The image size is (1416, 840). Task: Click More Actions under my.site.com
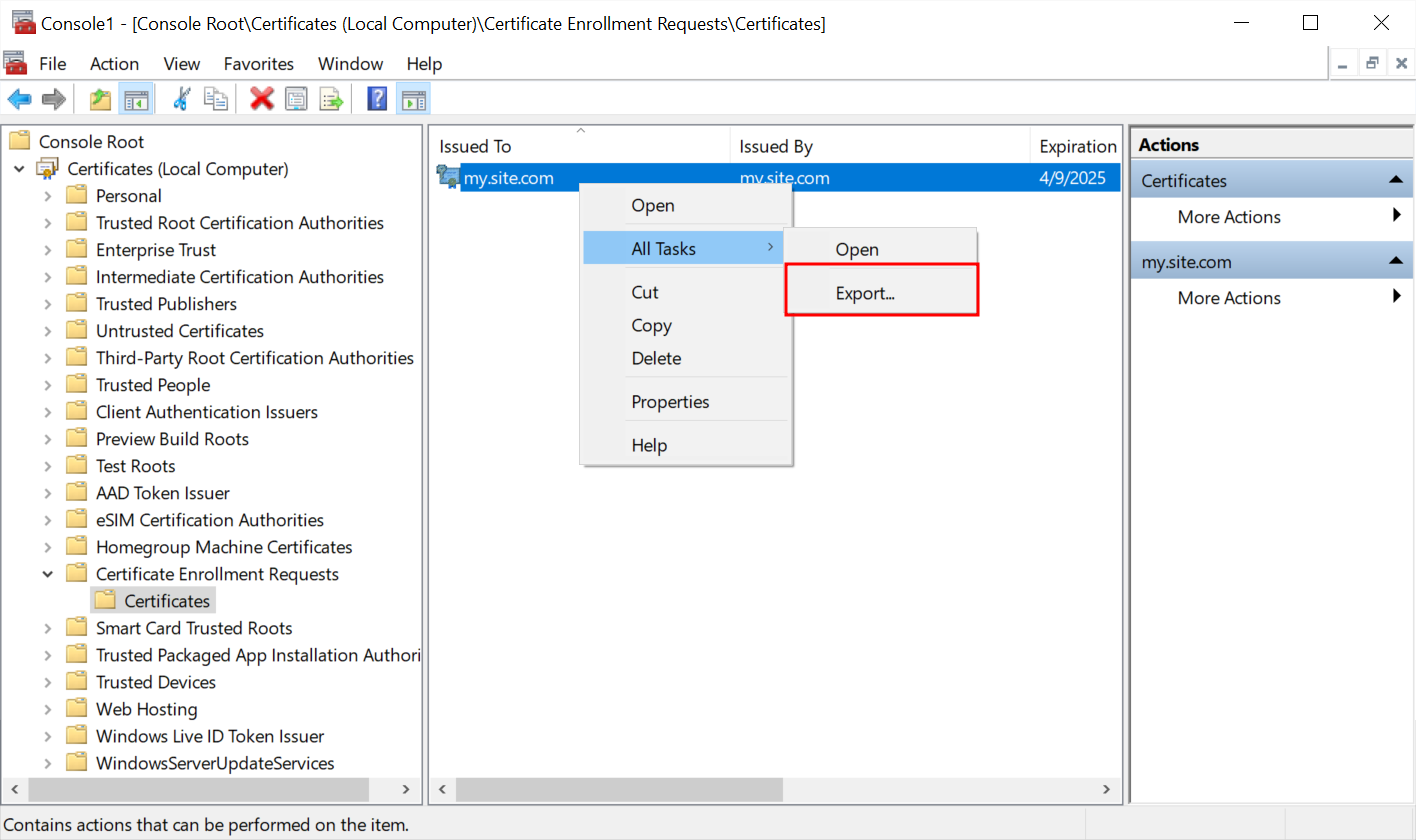(x=1229, y=298)
